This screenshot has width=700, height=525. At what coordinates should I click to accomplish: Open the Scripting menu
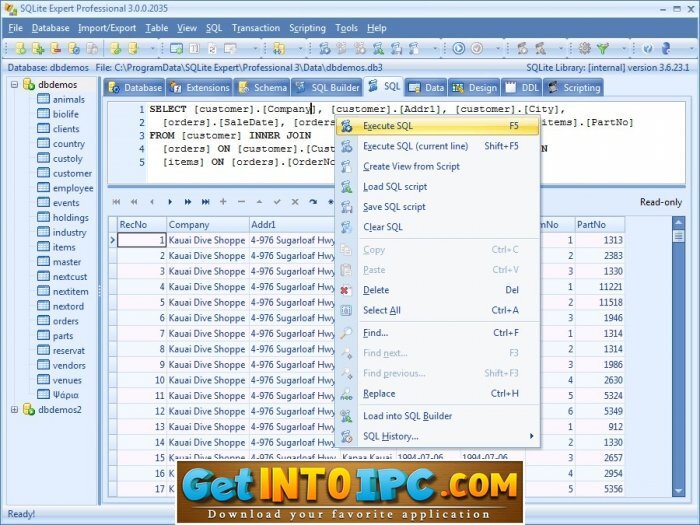click(307, 28)
